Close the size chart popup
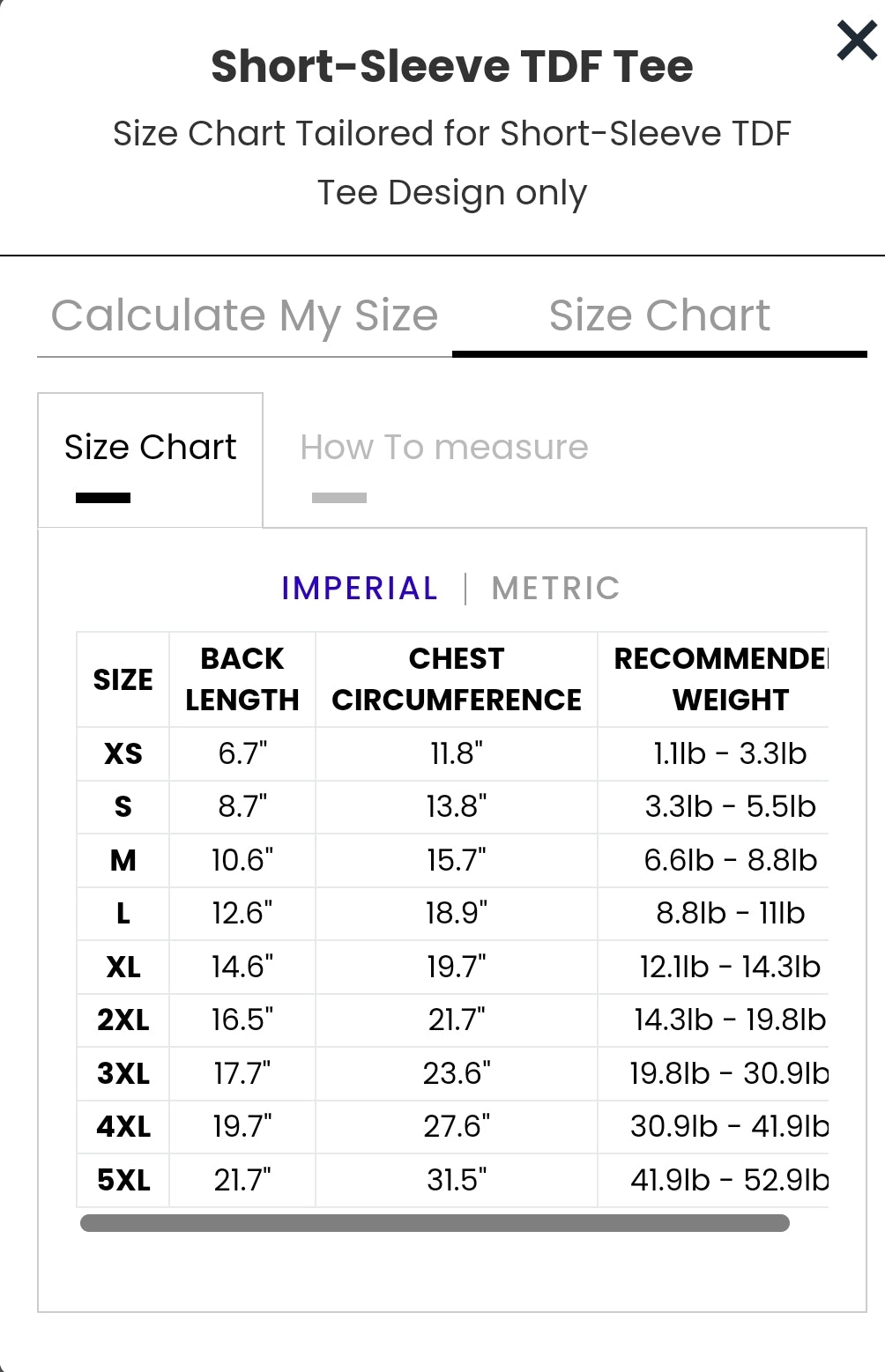 point(856,41)
